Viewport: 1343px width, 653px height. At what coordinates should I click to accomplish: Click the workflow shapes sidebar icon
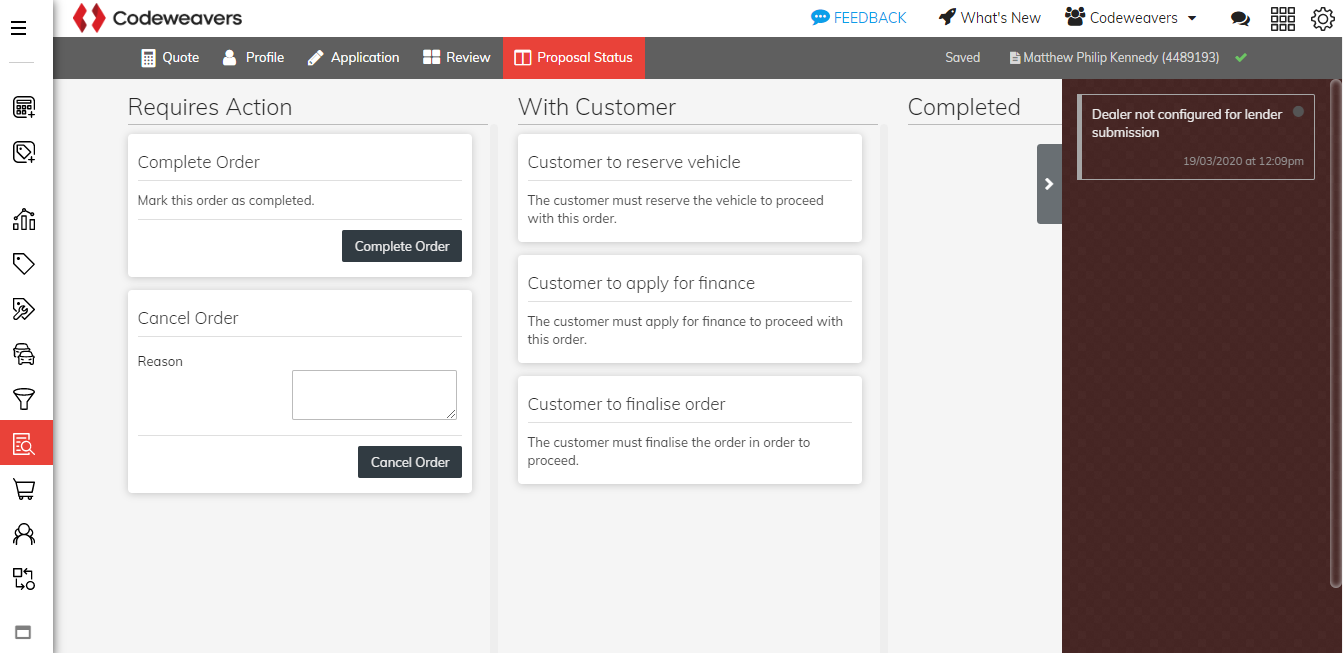coord(24,579)
